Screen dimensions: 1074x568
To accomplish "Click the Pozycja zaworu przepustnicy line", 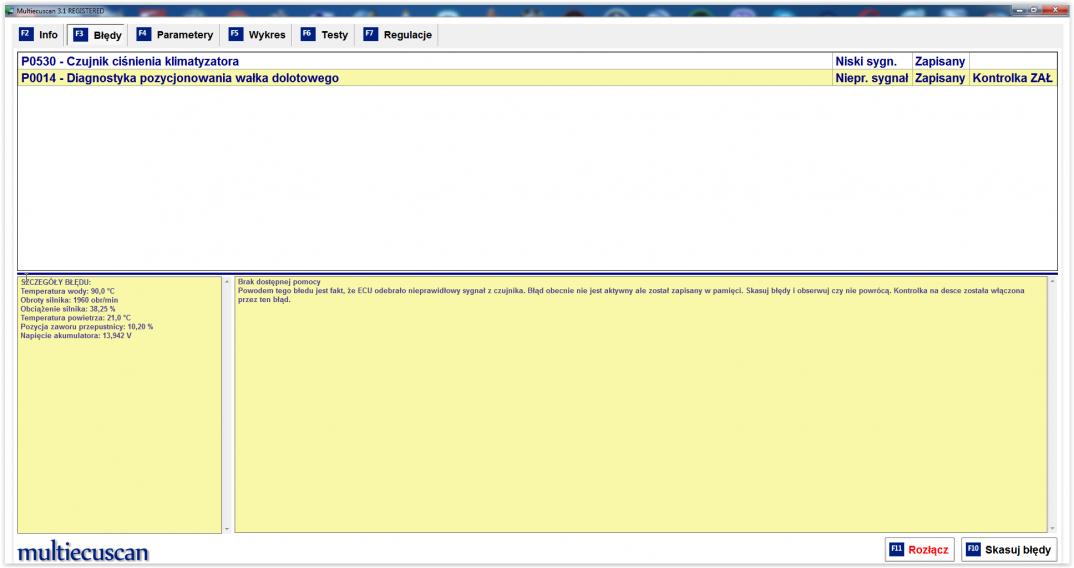I will pos(86,327).
